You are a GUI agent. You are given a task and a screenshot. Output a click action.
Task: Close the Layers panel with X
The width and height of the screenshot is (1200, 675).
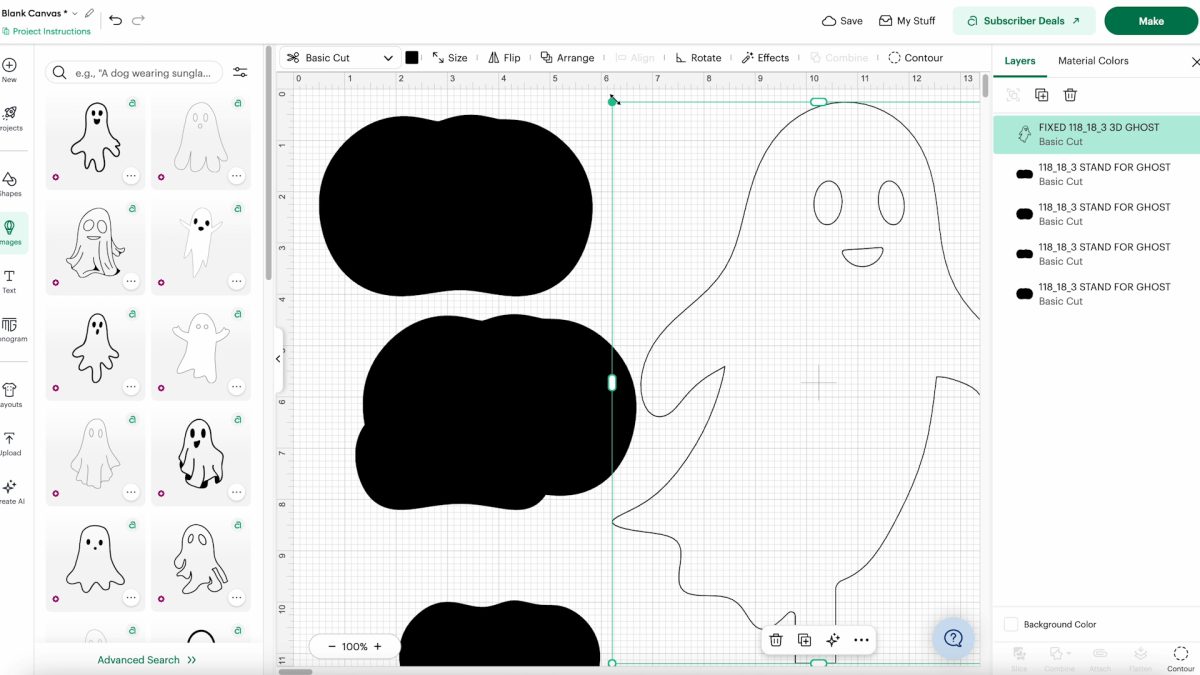[1195, 61]
